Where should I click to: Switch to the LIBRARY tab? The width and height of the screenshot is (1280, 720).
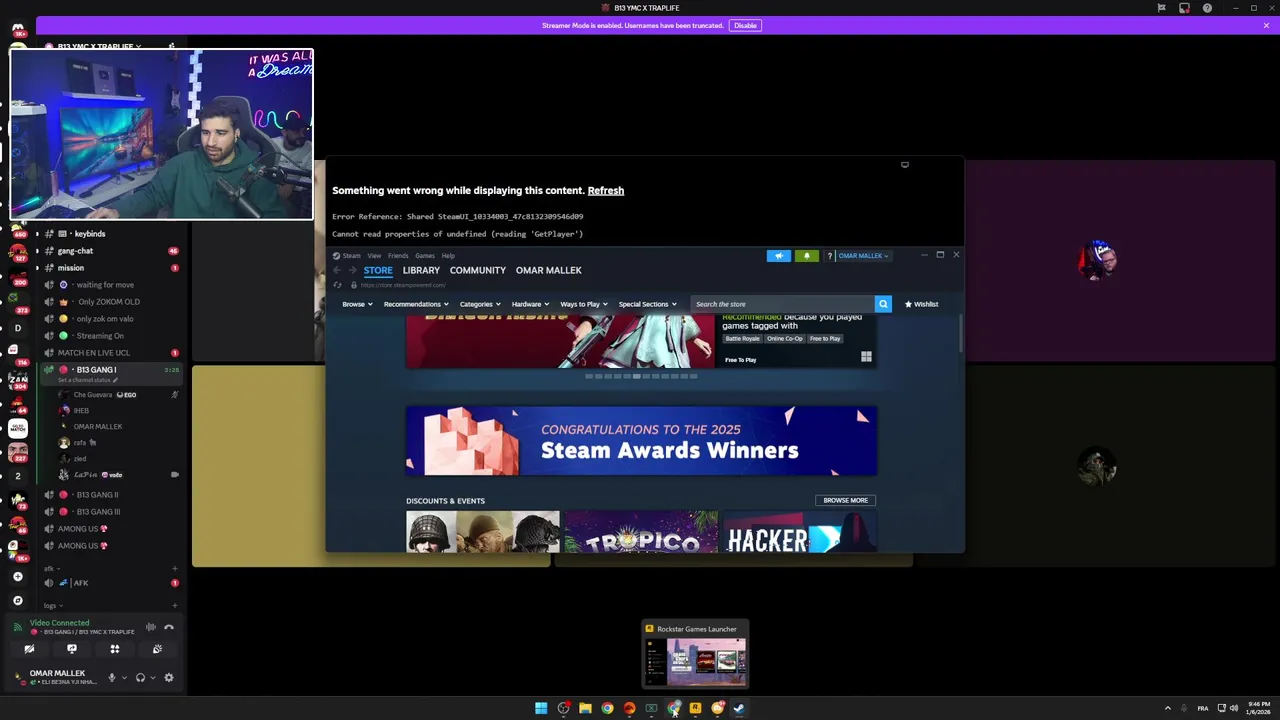(421, 270)
